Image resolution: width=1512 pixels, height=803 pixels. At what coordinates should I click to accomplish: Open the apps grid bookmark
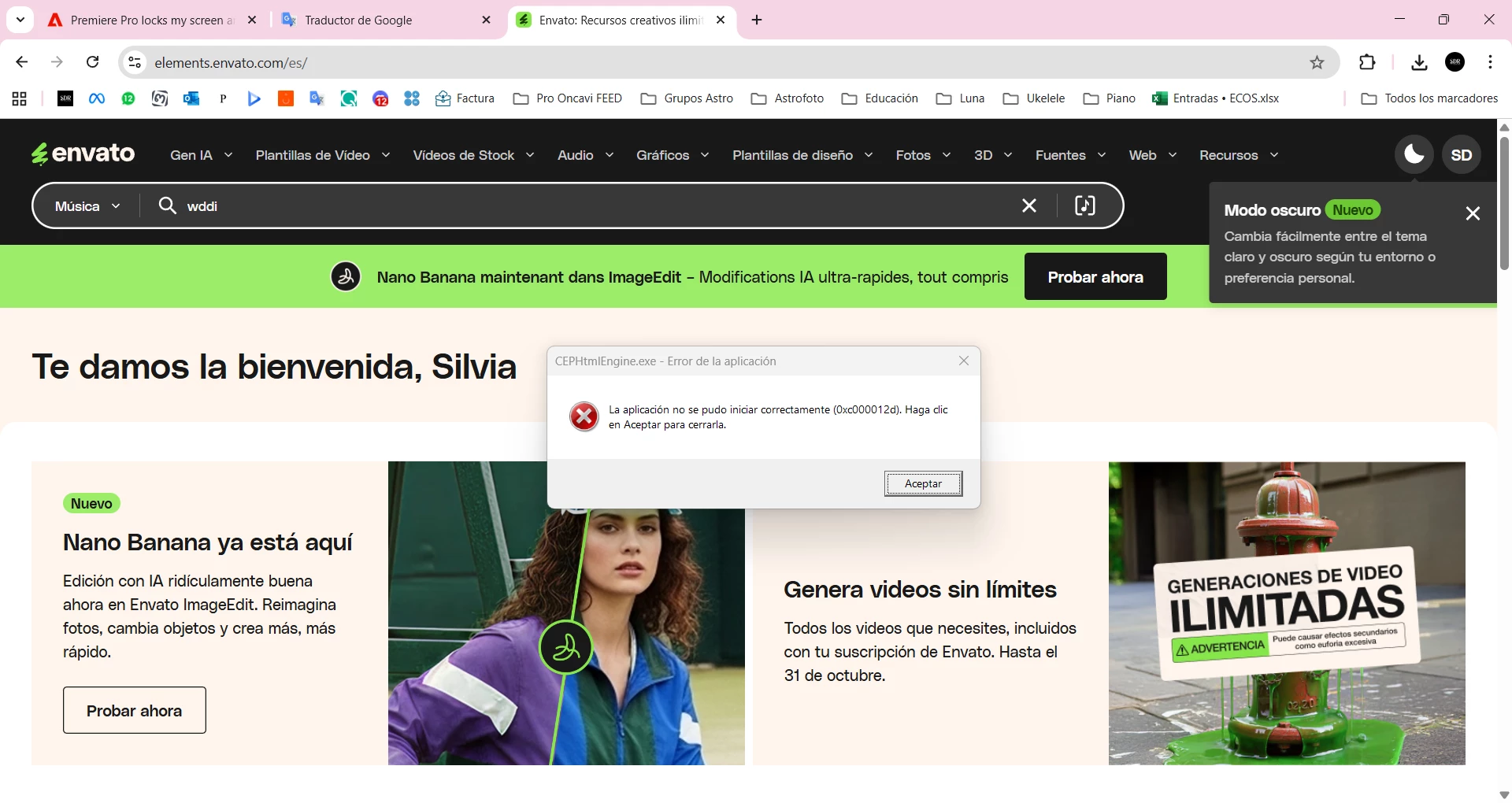[x=20, y=98]
